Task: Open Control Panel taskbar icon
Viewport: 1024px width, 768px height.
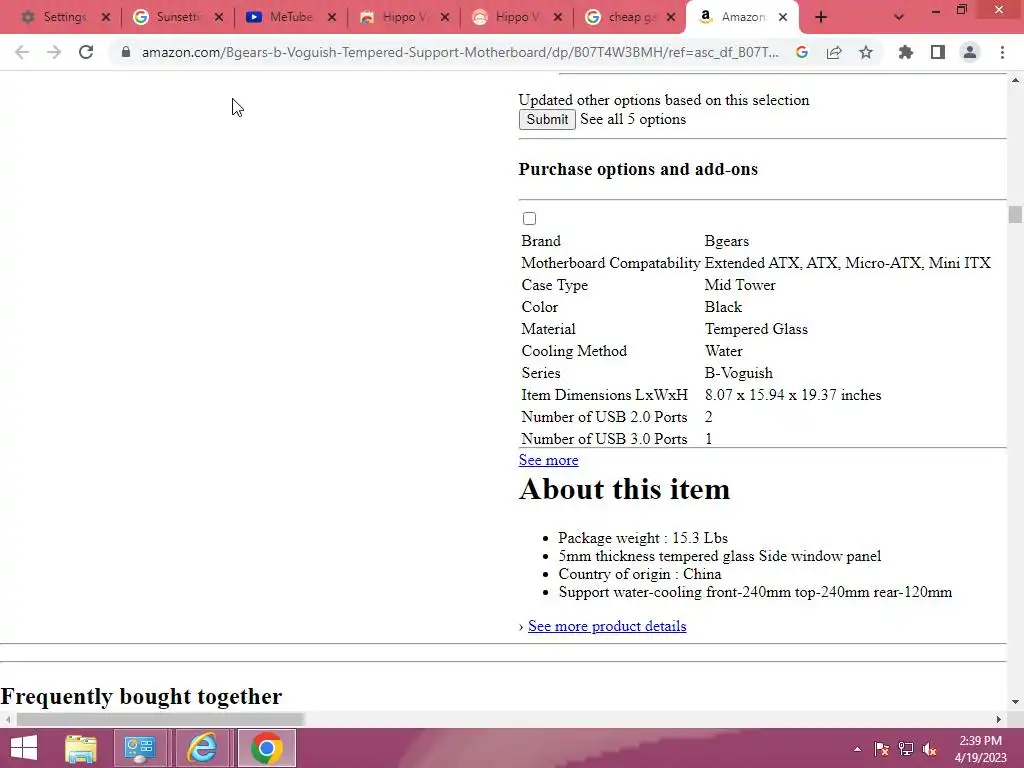Action: click(140, 748)
